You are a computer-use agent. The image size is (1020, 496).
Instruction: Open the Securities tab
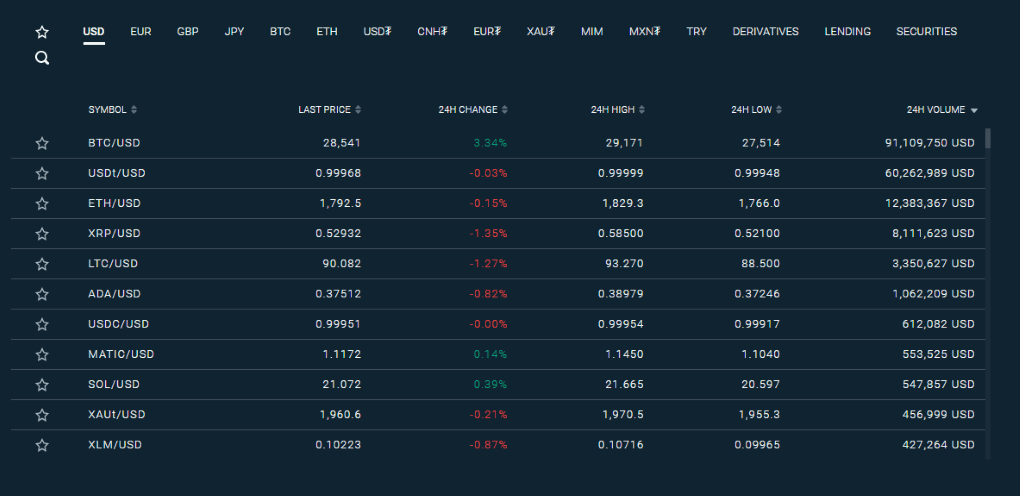coord(926,31)
